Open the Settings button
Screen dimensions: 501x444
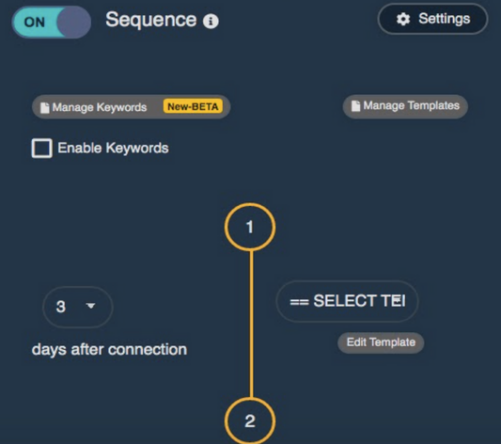[x=433, y=19]
